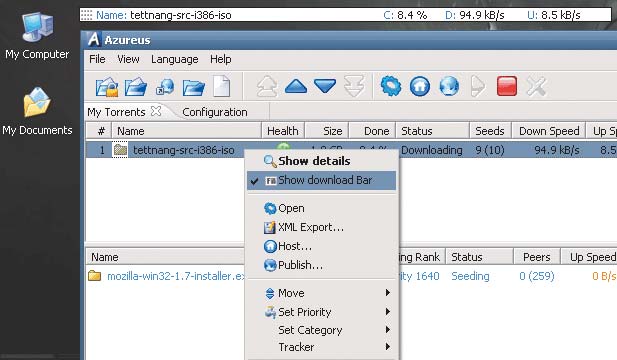
Task: Click Downloading status of tettnang torrent
Action: (x=432, y=150)
